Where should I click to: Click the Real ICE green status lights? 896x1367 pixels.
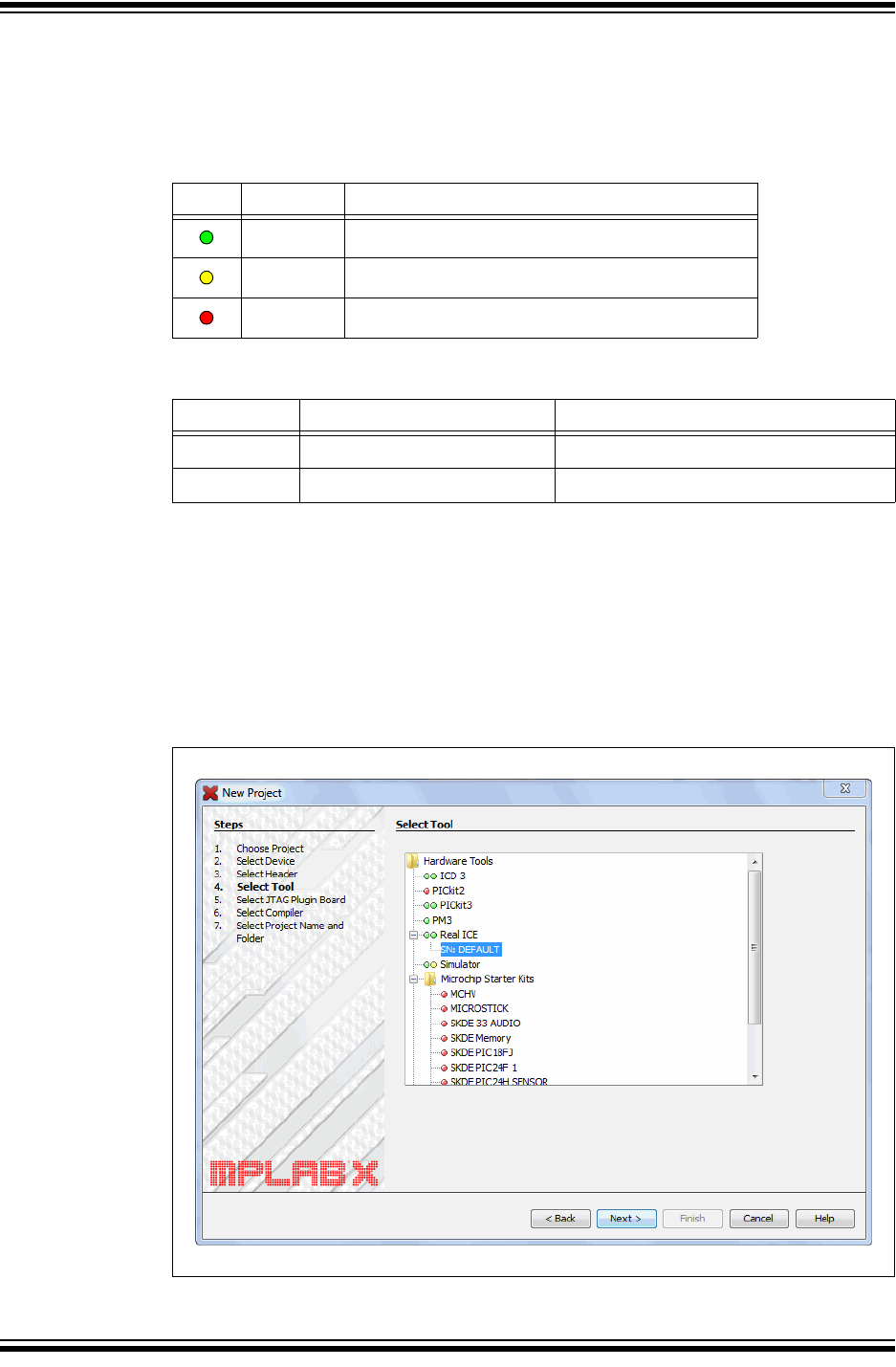[x=430, y=935]
